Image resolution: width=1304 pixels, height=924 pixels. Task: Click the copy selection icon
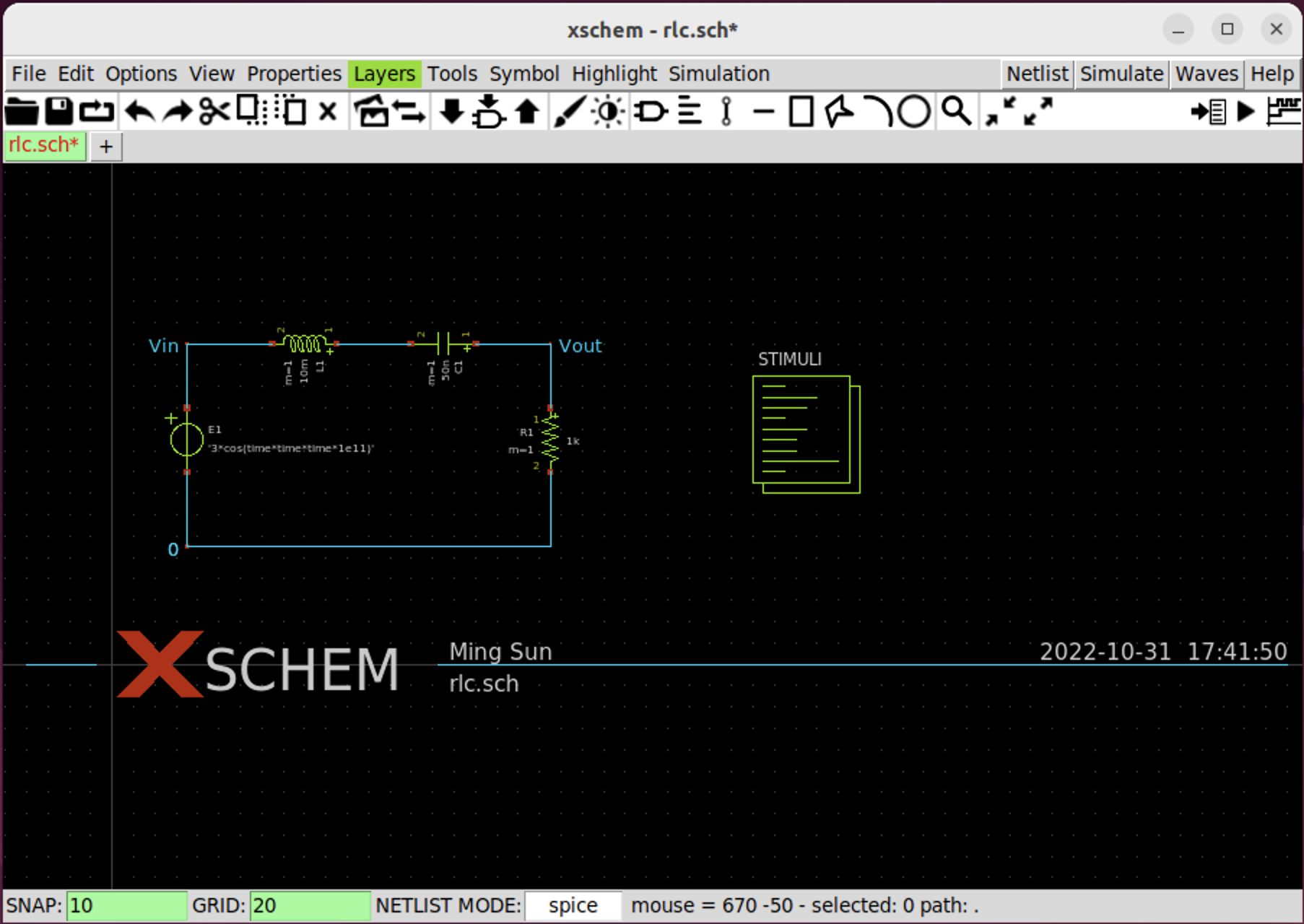(x=252, y=112)
